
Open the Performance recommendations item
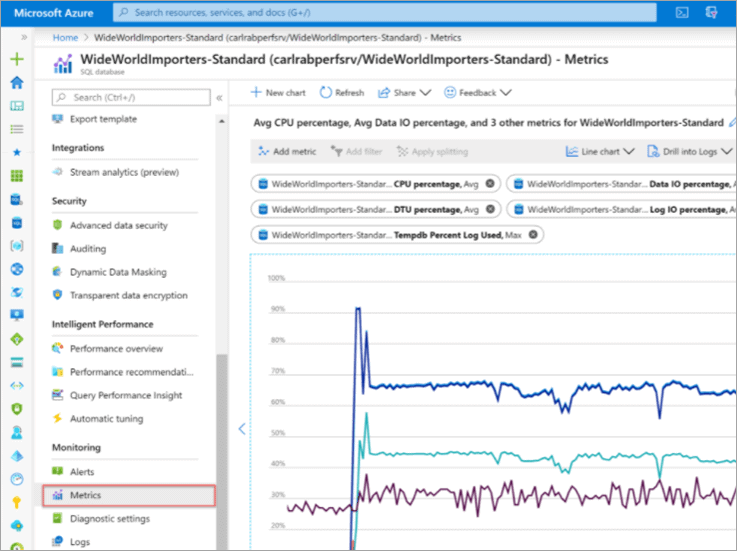(132, 372)
